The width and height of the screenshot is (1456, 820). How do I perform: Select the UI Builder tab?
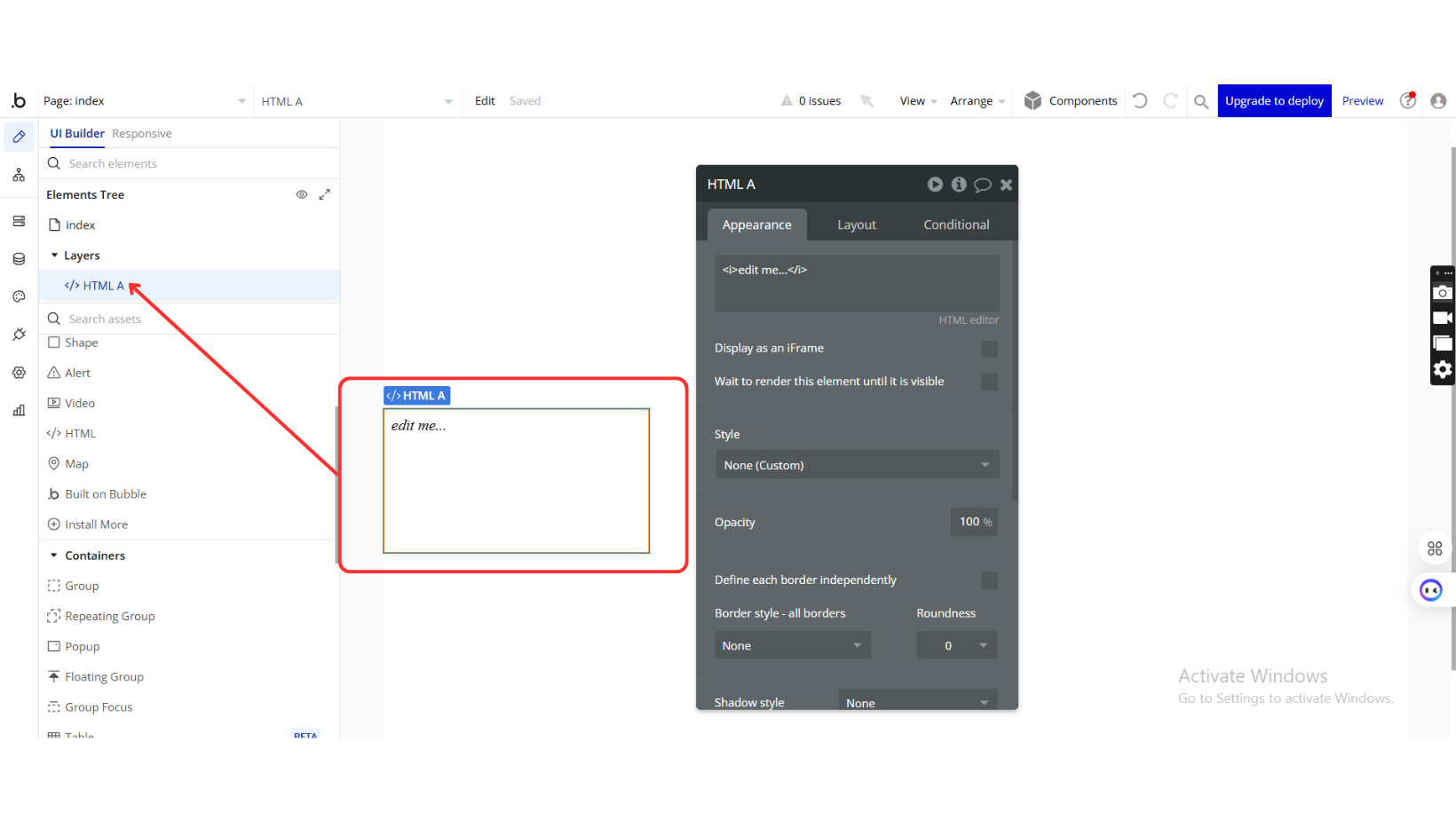tap(77, 134)
